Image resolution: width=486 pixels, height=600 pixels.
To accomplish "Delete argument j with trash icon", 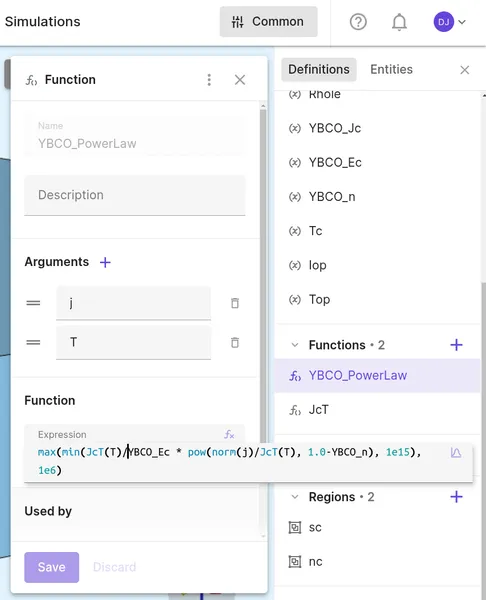I will click(x=235, y=303).
